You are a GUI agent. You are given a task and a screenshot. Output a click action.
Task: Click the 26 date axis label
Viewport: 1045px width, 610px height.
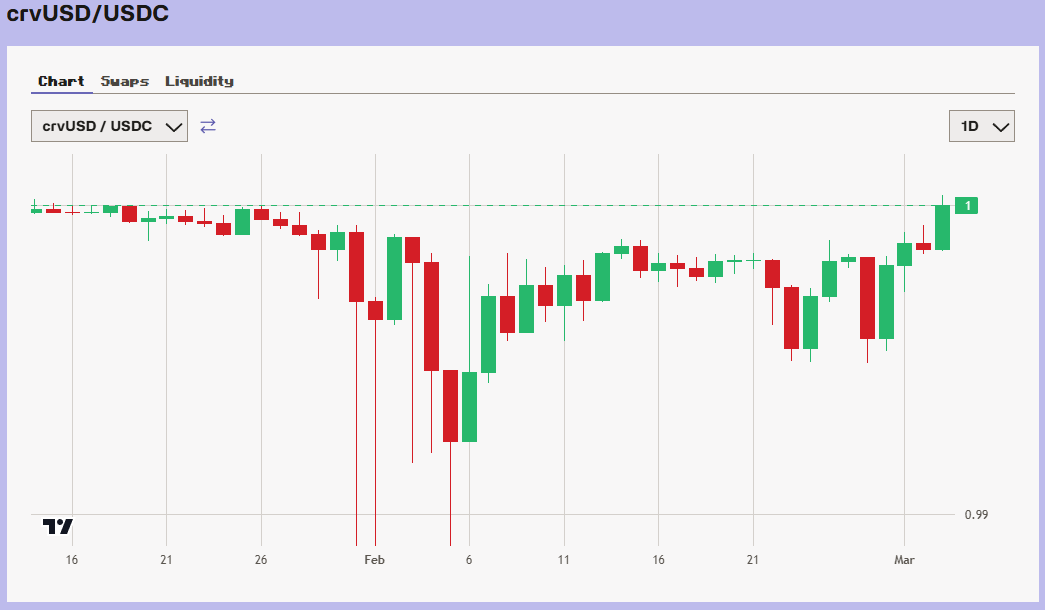261,560
